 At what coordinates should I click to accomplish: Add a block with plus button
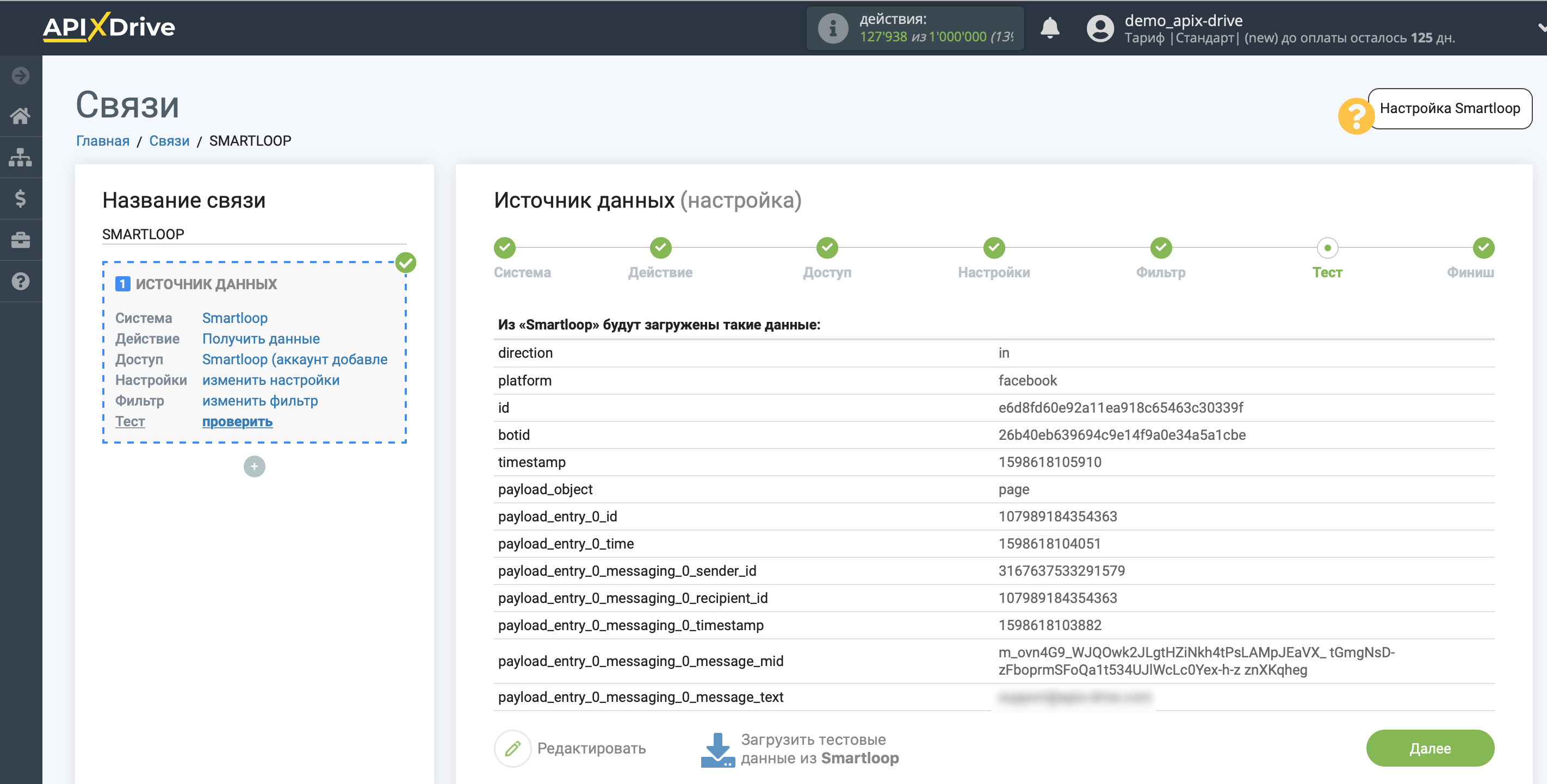[254, 466]
